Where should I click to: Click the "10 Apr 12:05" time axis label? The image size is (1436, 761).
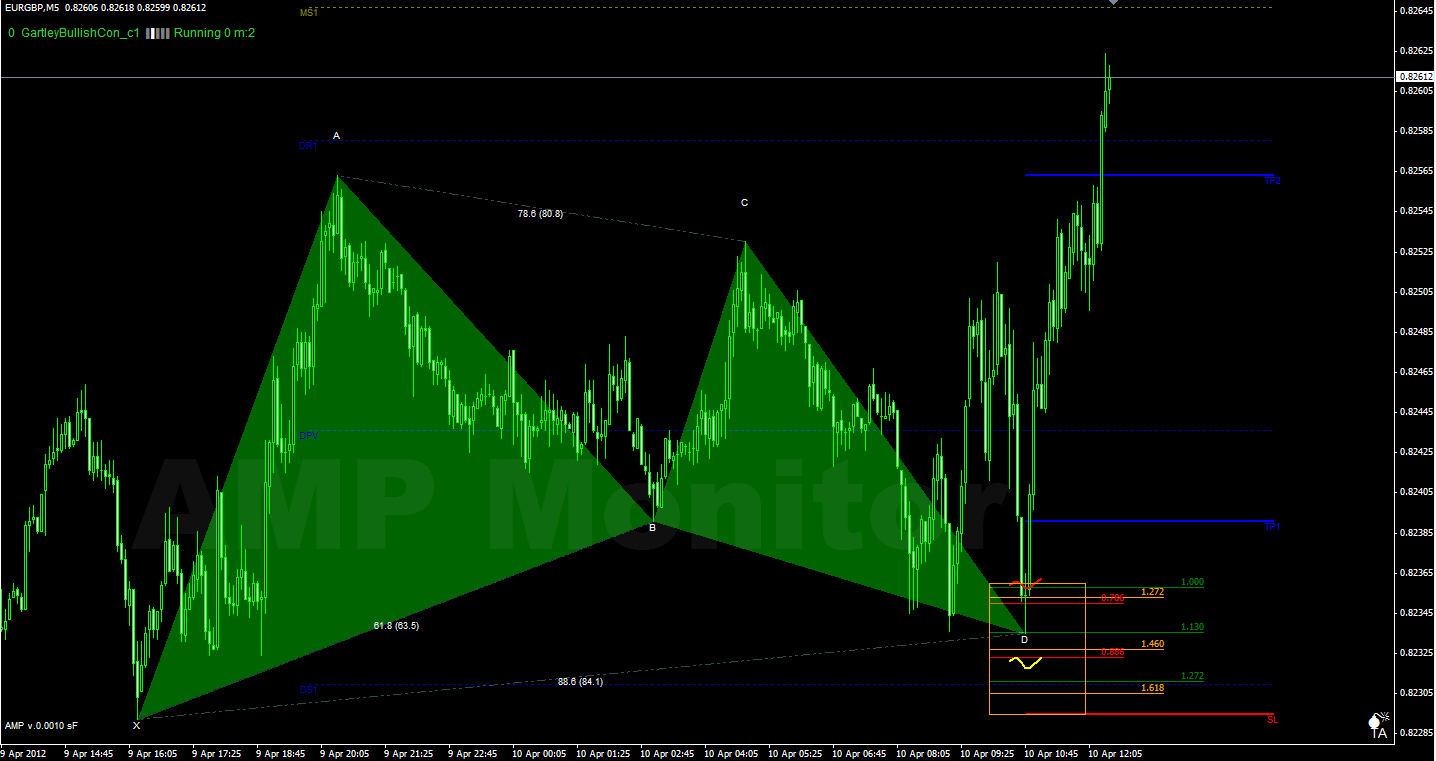pyautogui.click(x=1116, y=754)
